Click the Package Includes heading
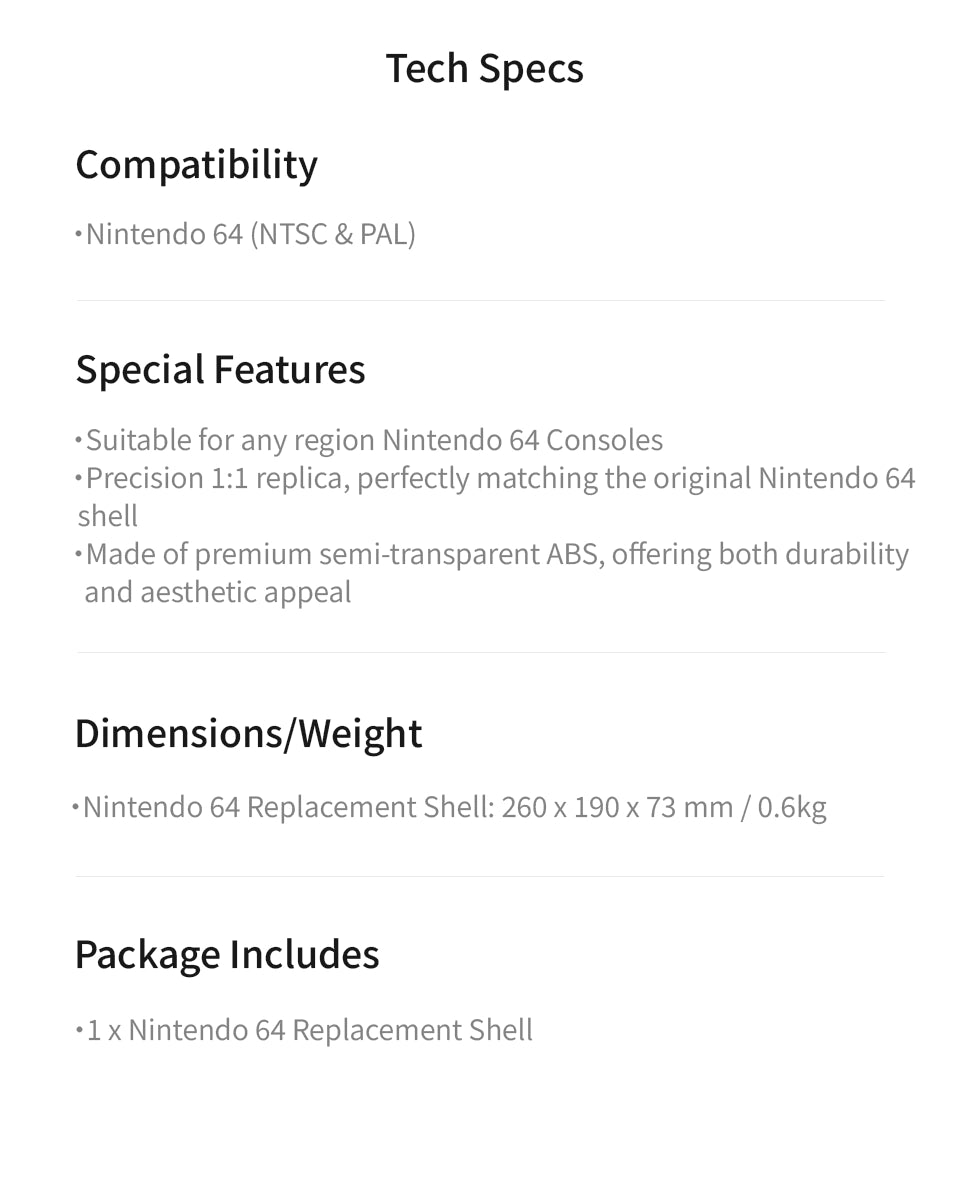 [x=227, y=955]
